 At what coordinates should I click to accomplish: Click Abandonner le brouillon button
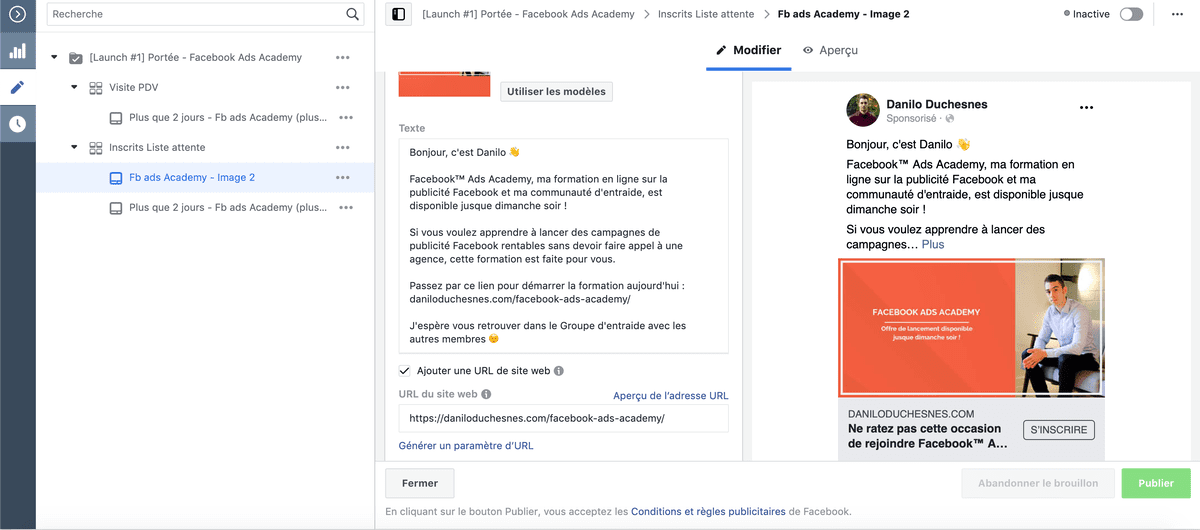pyautogui.click(x=1038, y=483)
